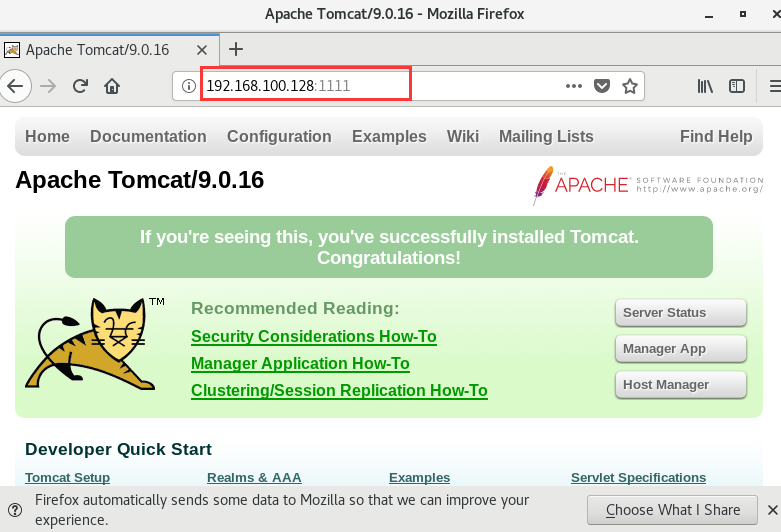Image resolution: width=781 pixels, height=532 pixels.
Task: Click the Host Manager button
Action: click(680, 385)
